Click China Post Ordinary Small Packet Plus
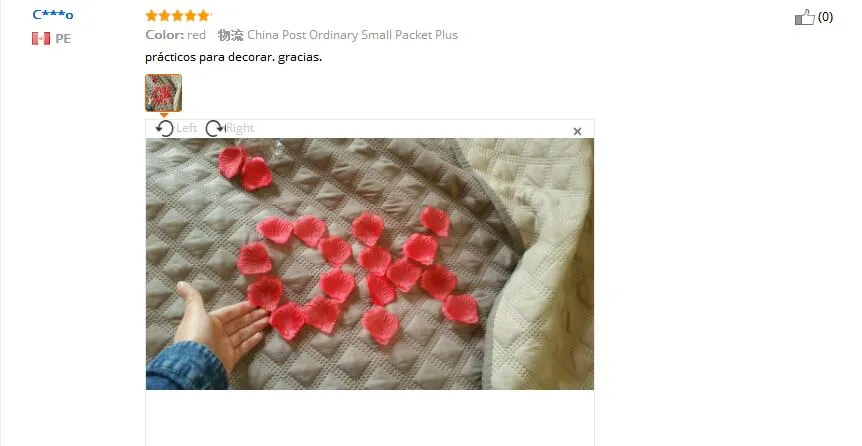Screen dimensions: 862x446 tap(352, 35)
